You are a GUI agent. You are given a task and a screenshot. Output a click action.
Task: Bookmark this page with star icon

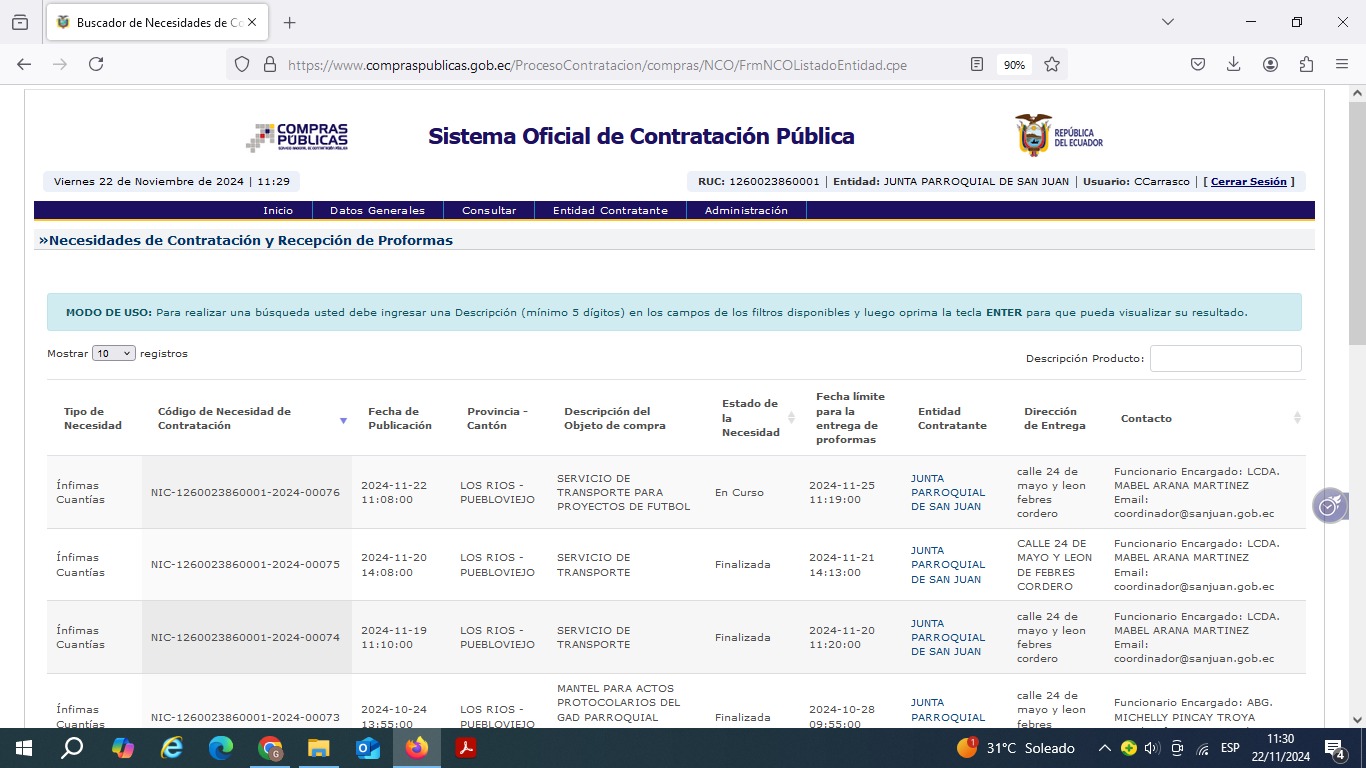coord(1052,64)
